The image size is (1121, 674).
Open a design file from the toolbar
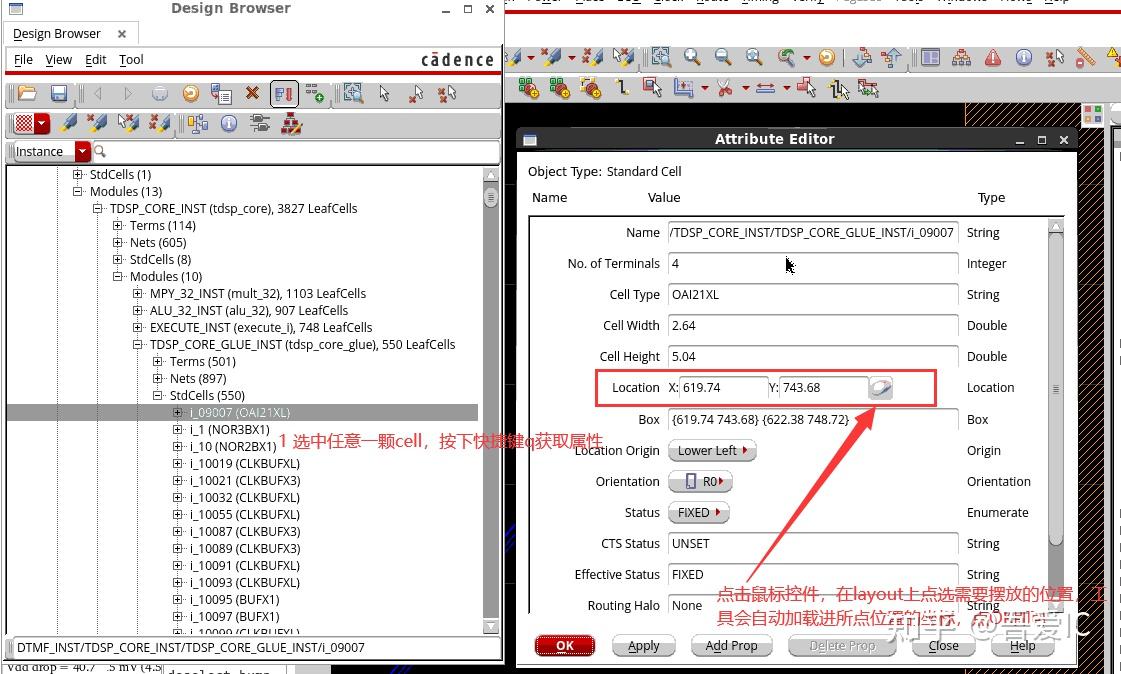click(25, 93)
